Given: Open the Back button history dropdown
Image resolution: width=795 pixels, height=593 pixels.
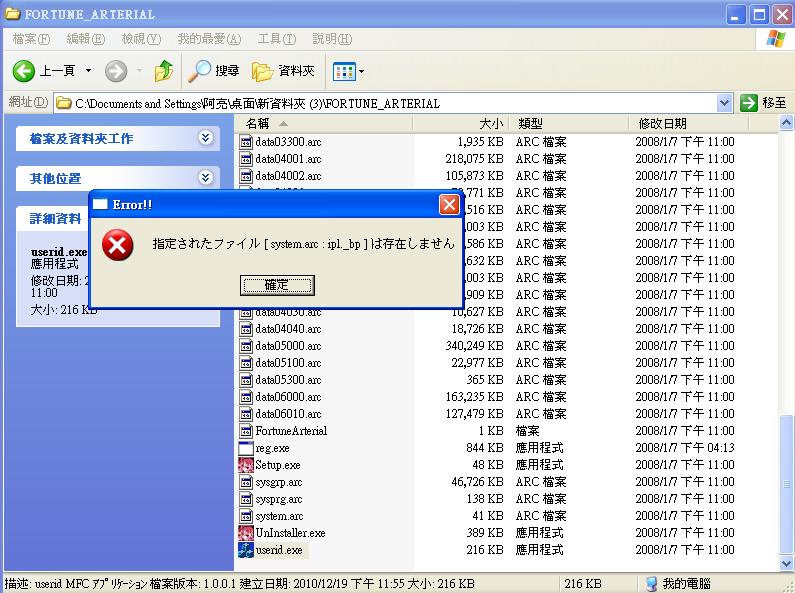Looking at the screenshot, I should pyautogui.click(x=88, y=71).
